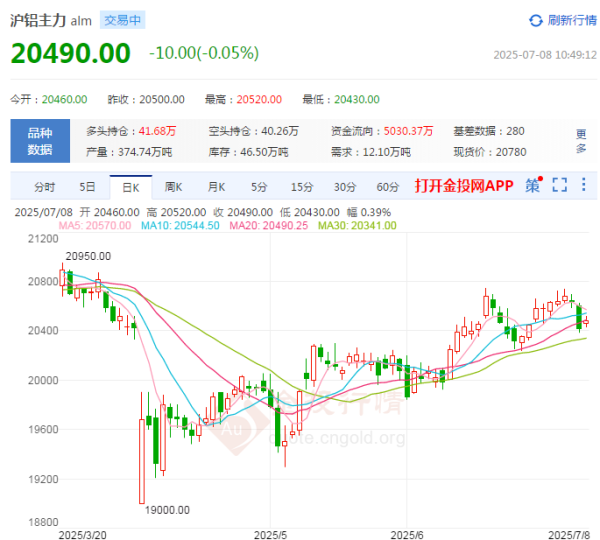
Task: Click the MA10: 20544.50 legend label
Action: coord(180,225)
